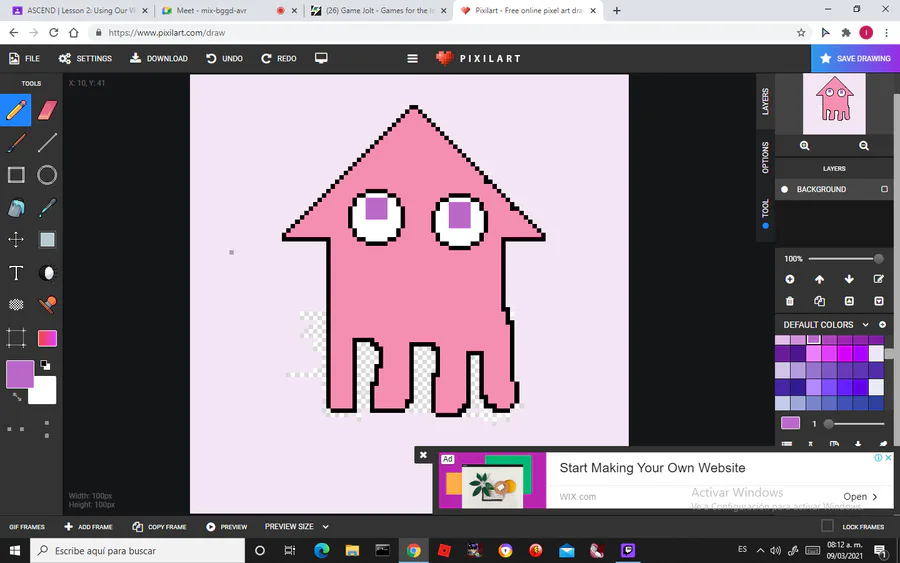This screenshot has height=563, width=900.
Task: Add a new layer with plus icon
Action: tap(790, 279)
